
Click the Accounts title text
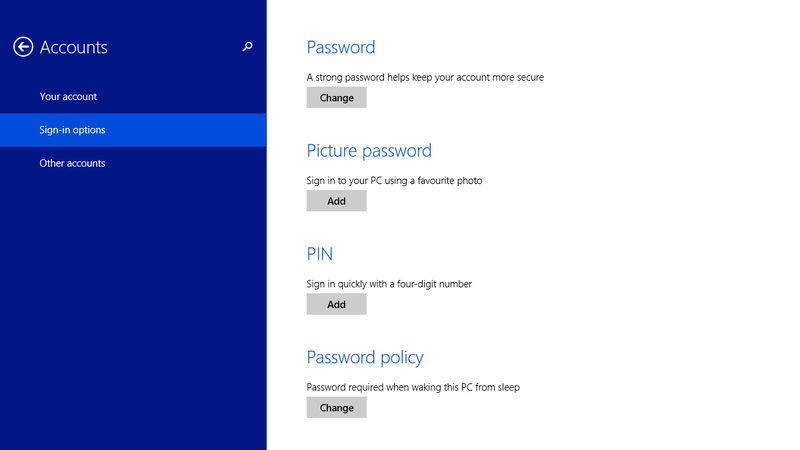click(73, 47)
